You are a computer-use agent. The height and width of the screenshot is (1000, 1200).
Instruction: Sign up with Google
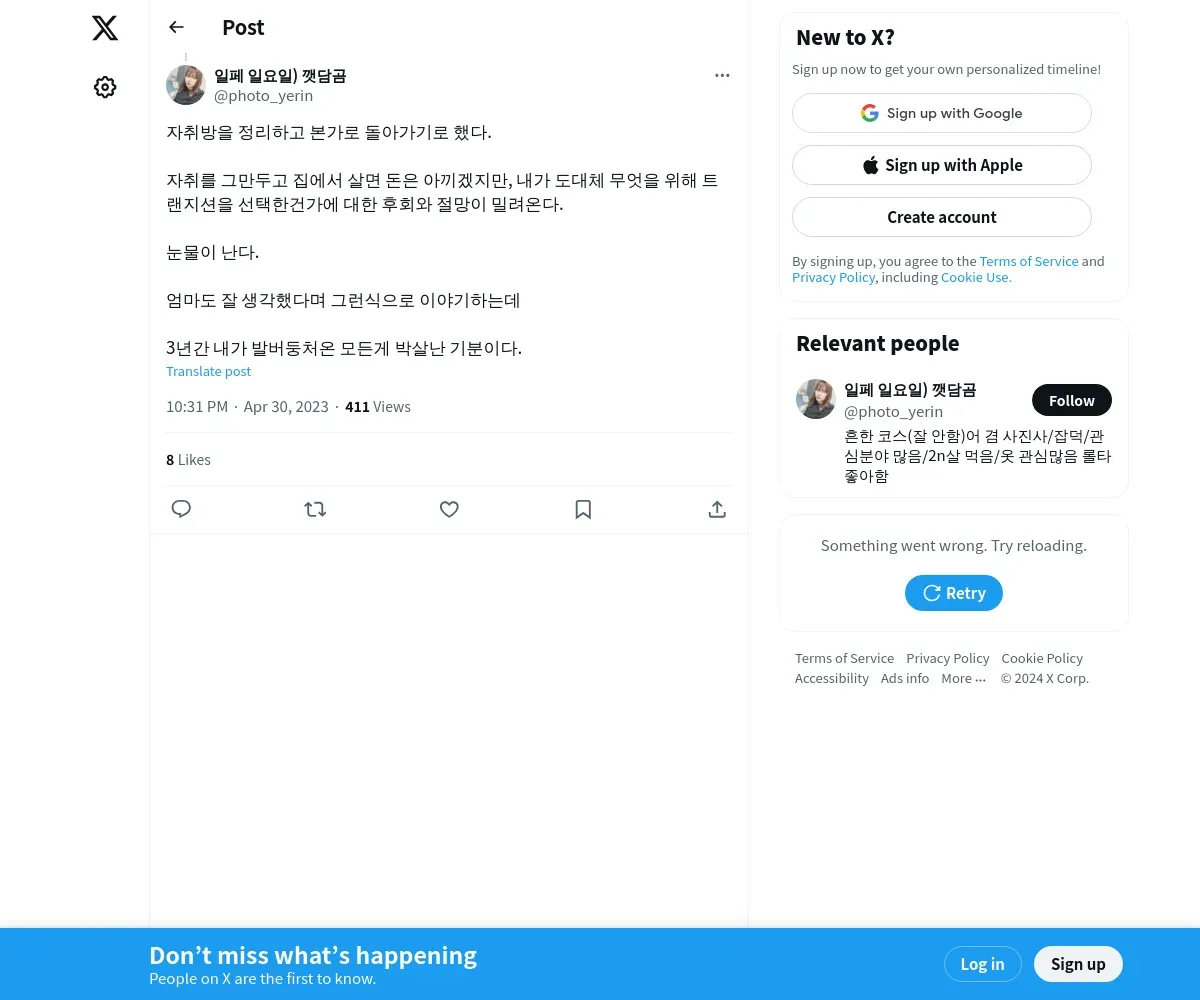[942, 113]
